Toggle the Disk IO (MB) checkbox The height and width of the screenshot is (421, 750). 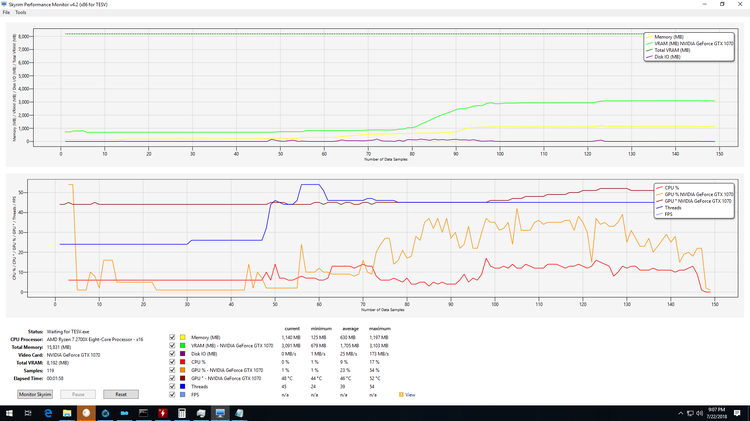pos(172,354)
